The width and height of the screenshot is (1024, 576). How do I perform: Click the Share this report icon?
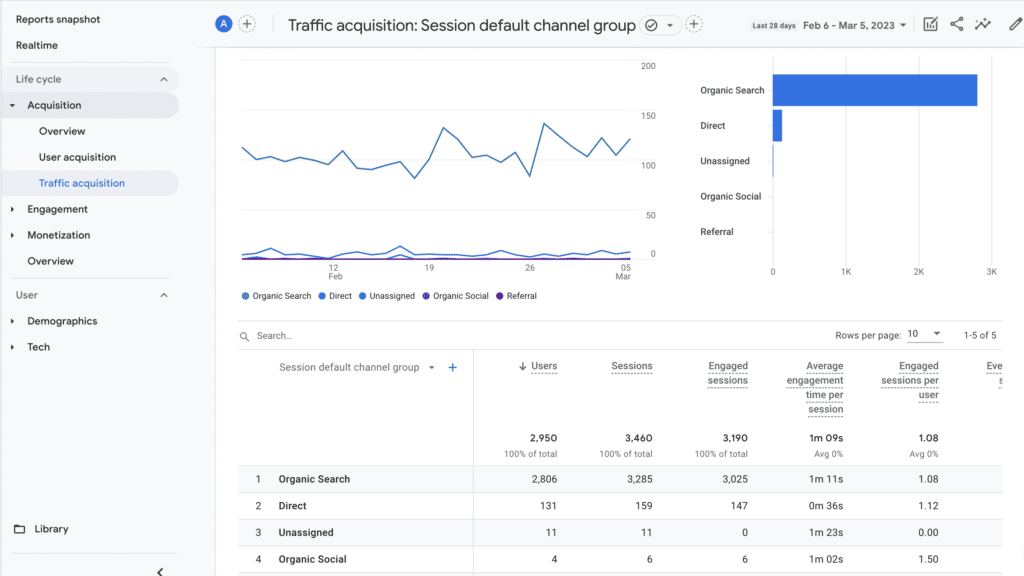click(x=957, y=25)
